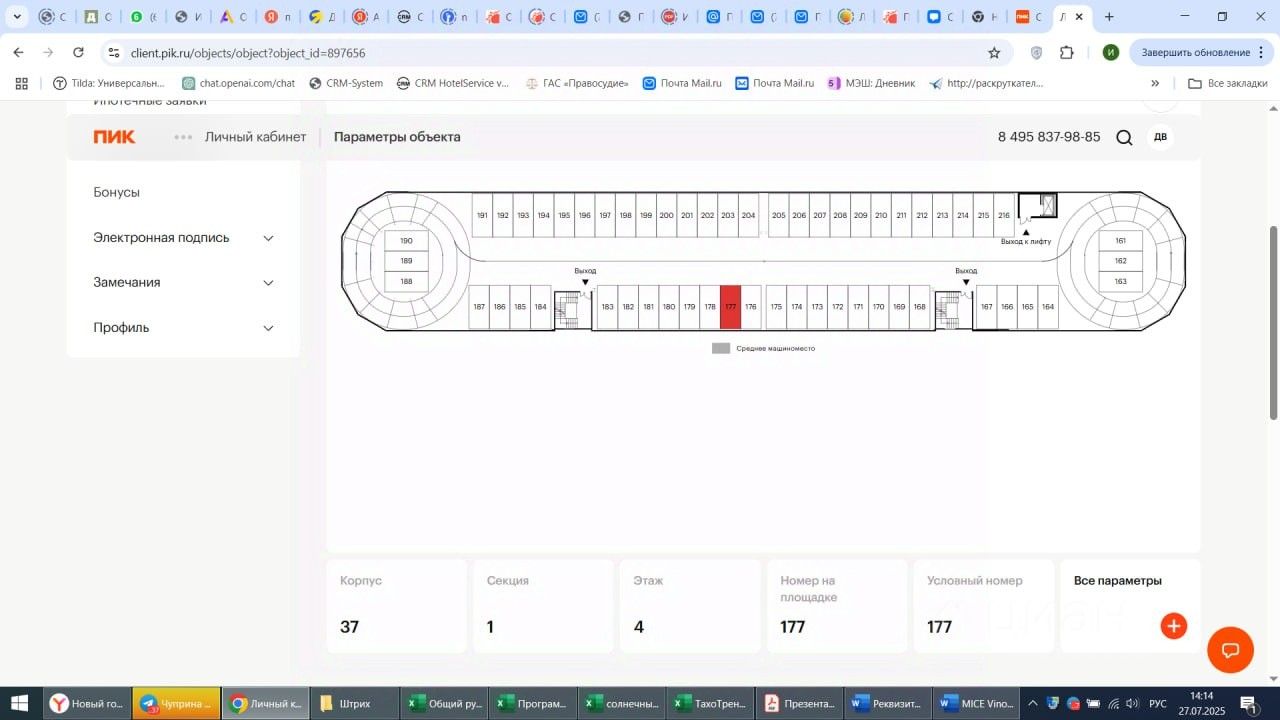Image resolution: width=1280 pixels, height=720 pixels.
Task: Expand the Профиль menu section
Action: (183, 328)
